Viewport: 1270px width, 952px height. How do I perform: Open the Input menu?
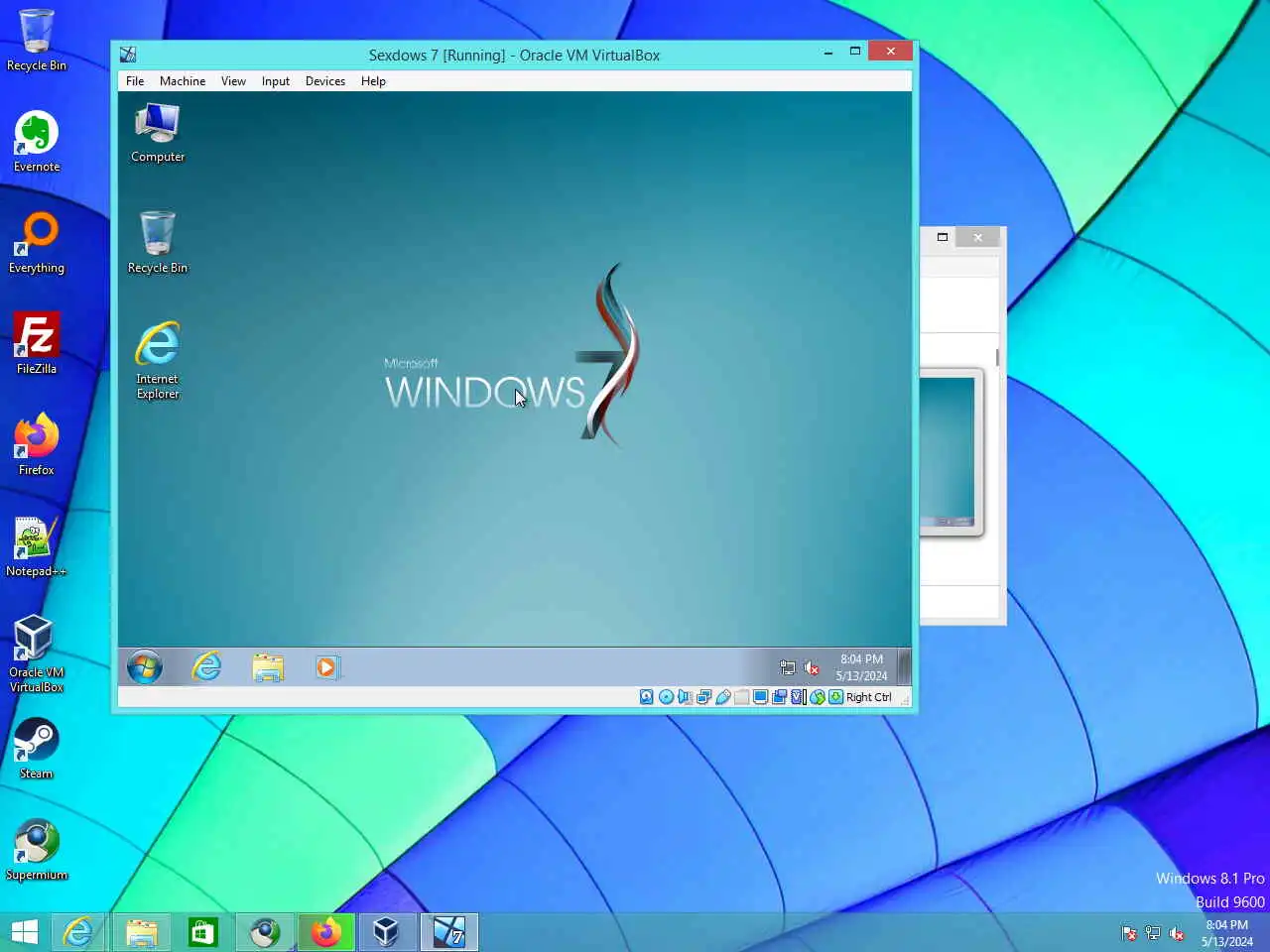click(276, 81)
